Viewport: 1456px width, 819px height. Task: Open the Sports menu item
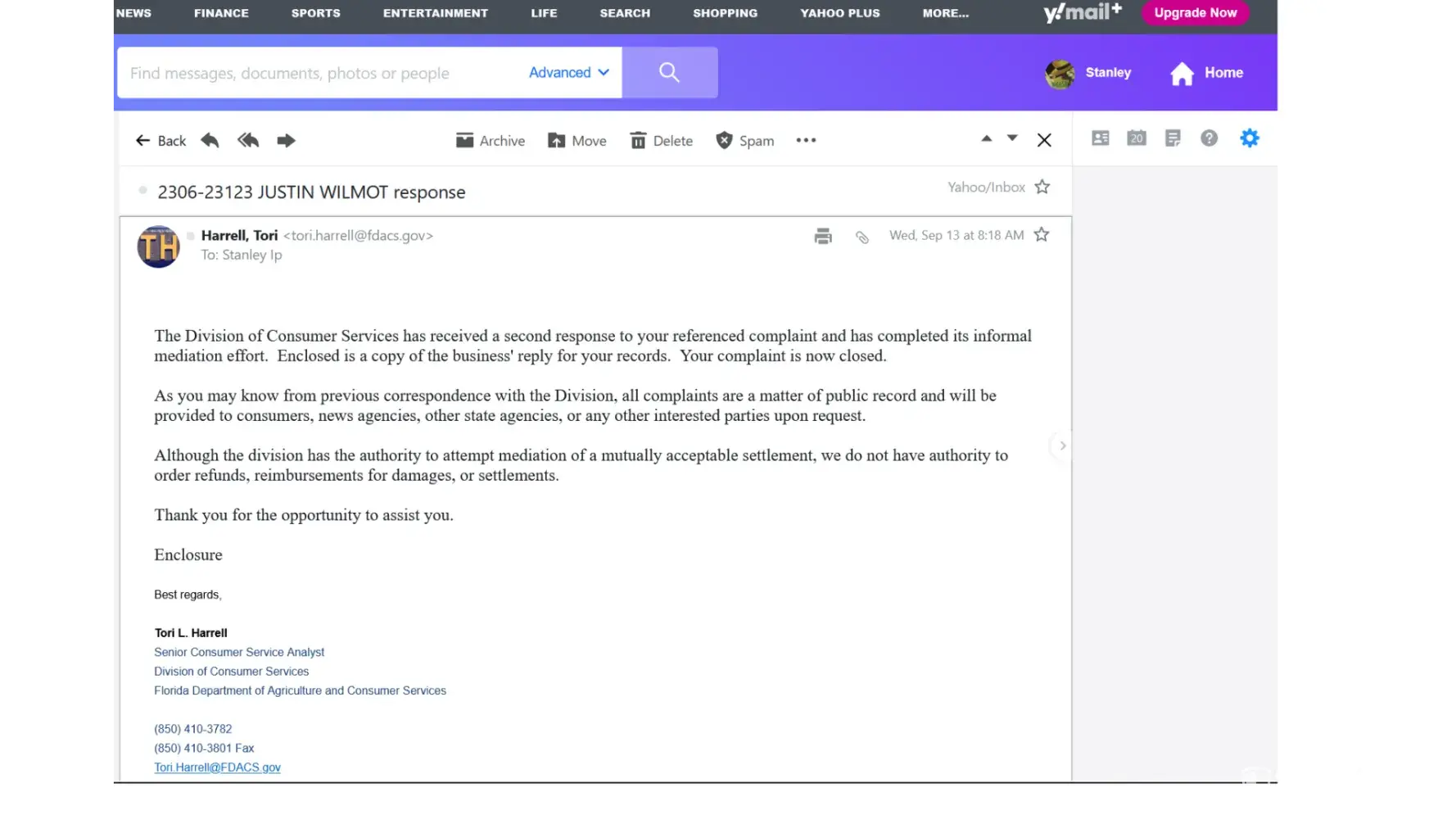(x=316, y=13)
